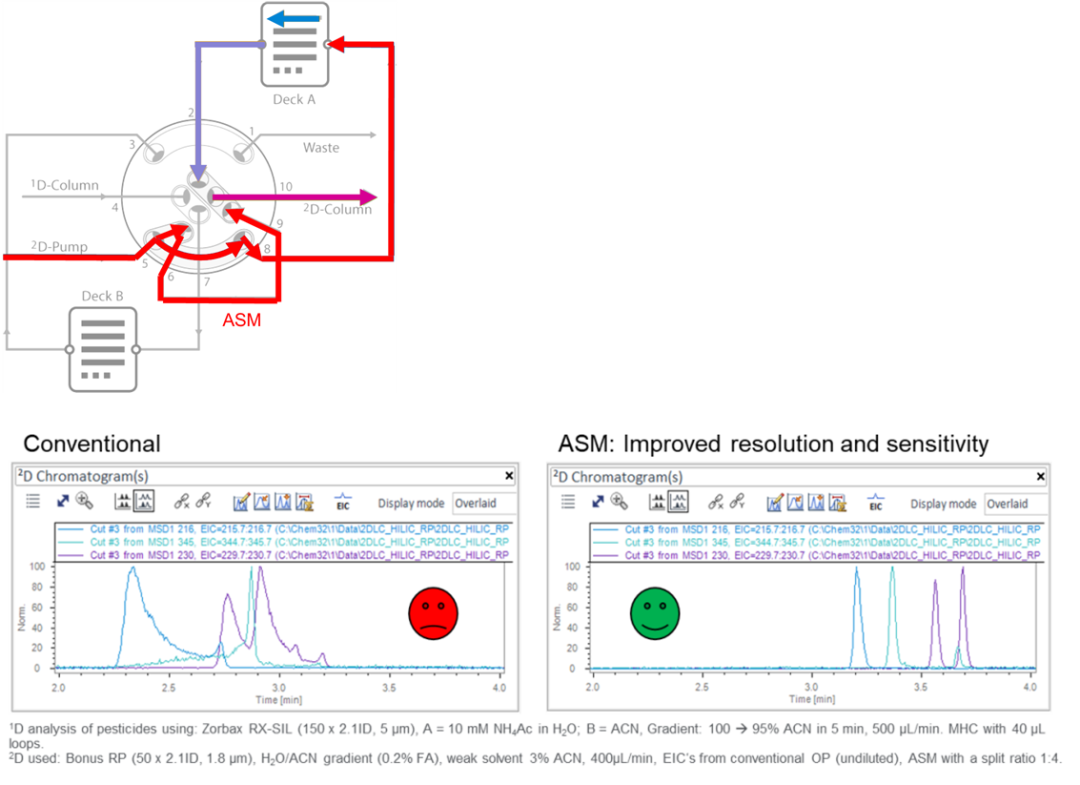This screenshot has width=1080, height=785.
Task: Click expand arrows icon in ASM chromatogram panel
Action: 598,502
